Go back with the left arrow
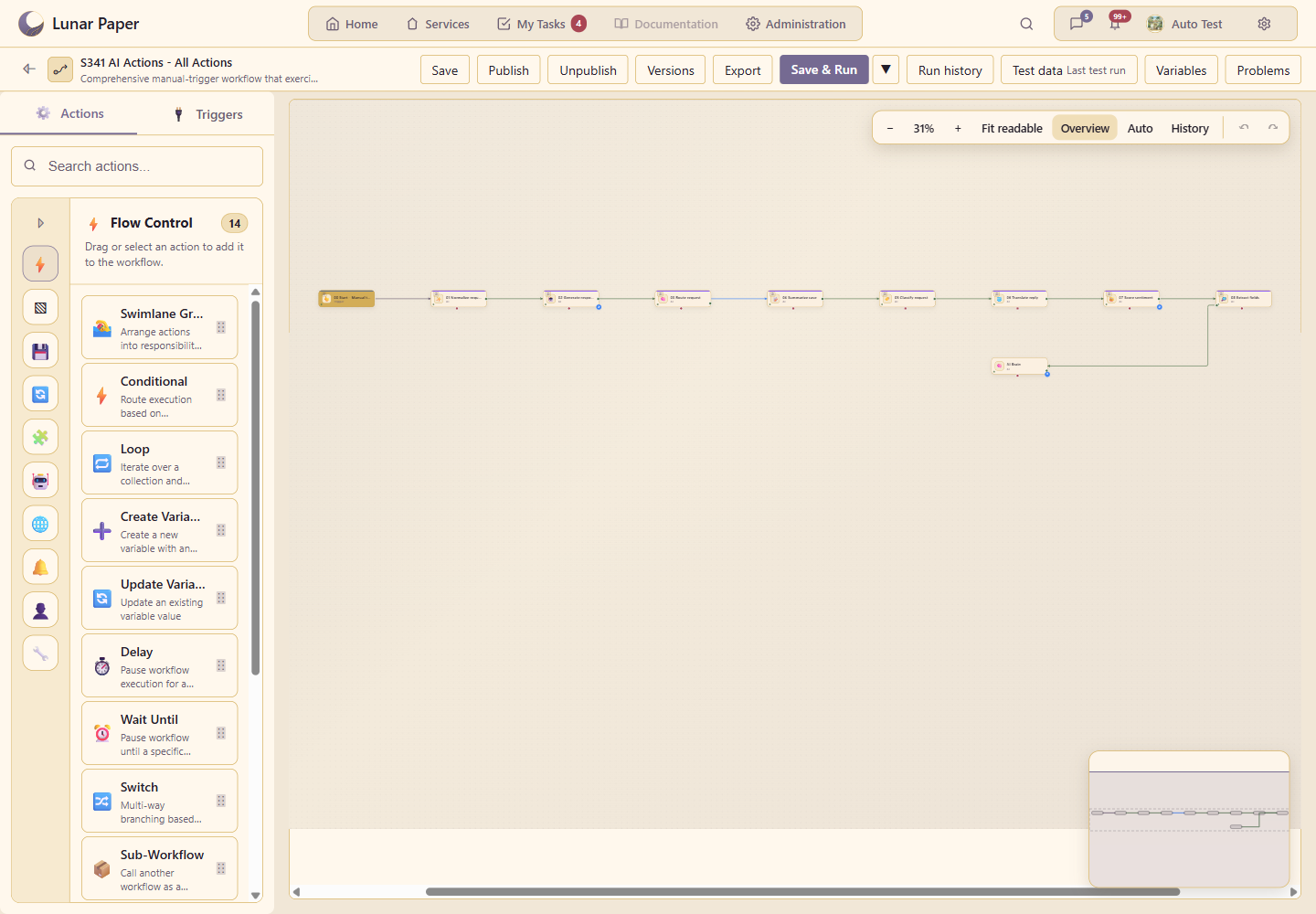The image size is (1316, 914). tap(29, 69)
